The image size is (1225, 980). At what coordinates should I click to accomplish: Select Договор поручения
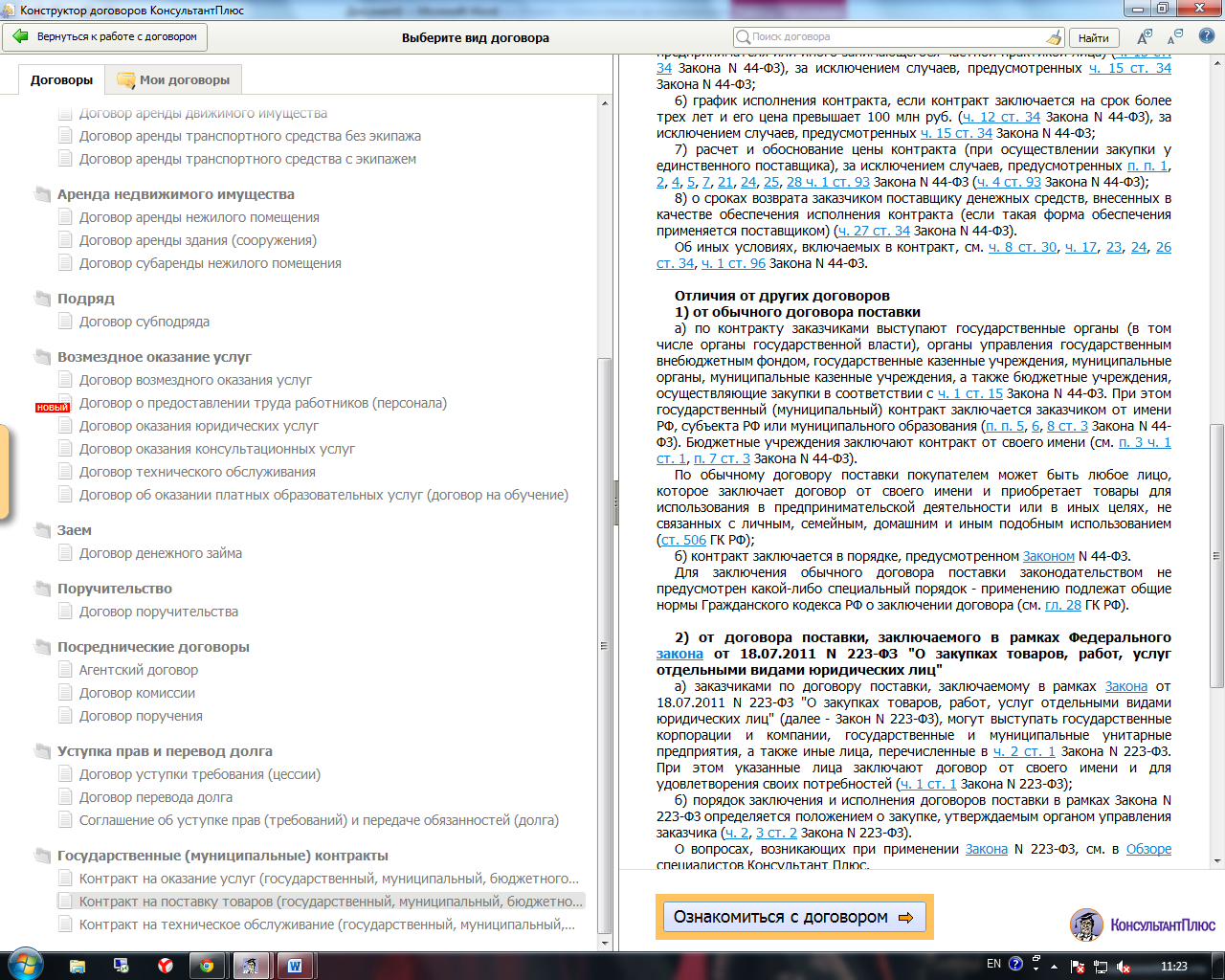click(x=141, y=716)
